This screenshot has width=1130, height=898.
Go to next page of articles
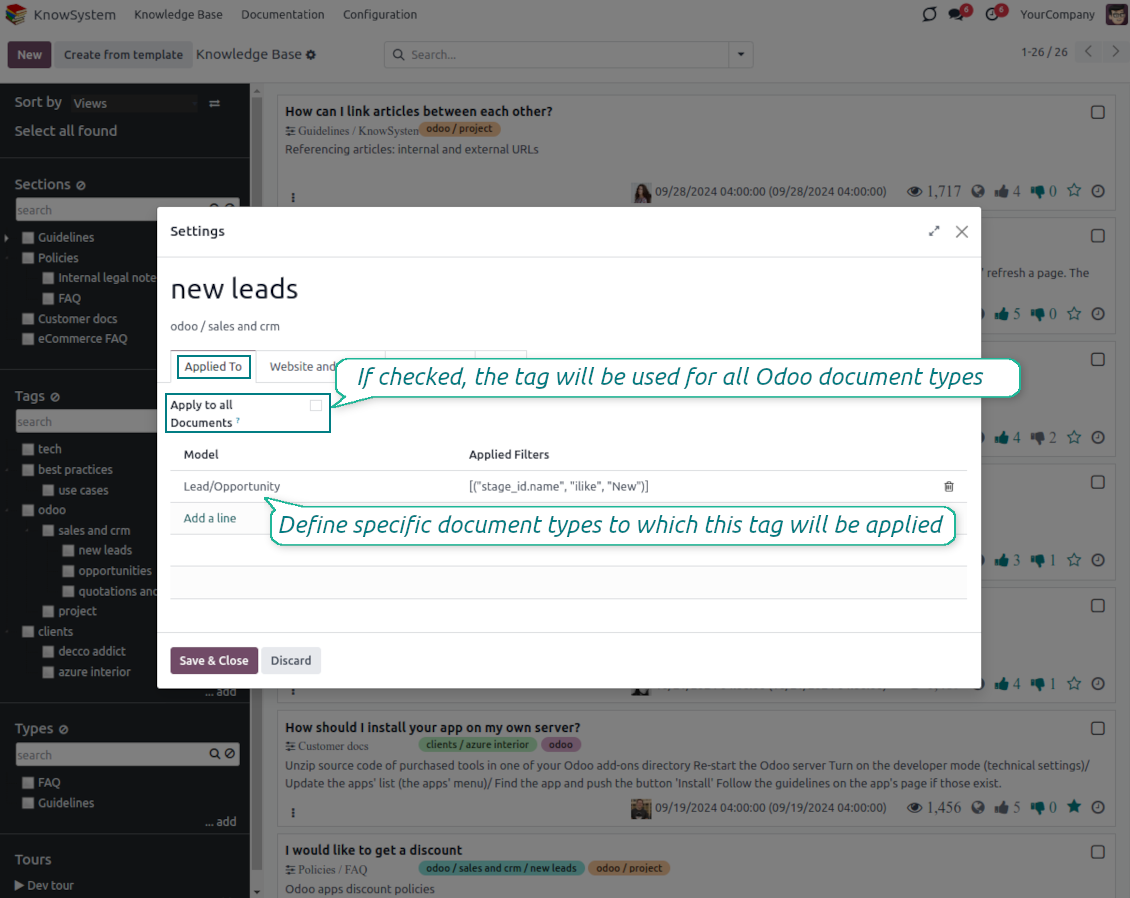click(1116, 52)
